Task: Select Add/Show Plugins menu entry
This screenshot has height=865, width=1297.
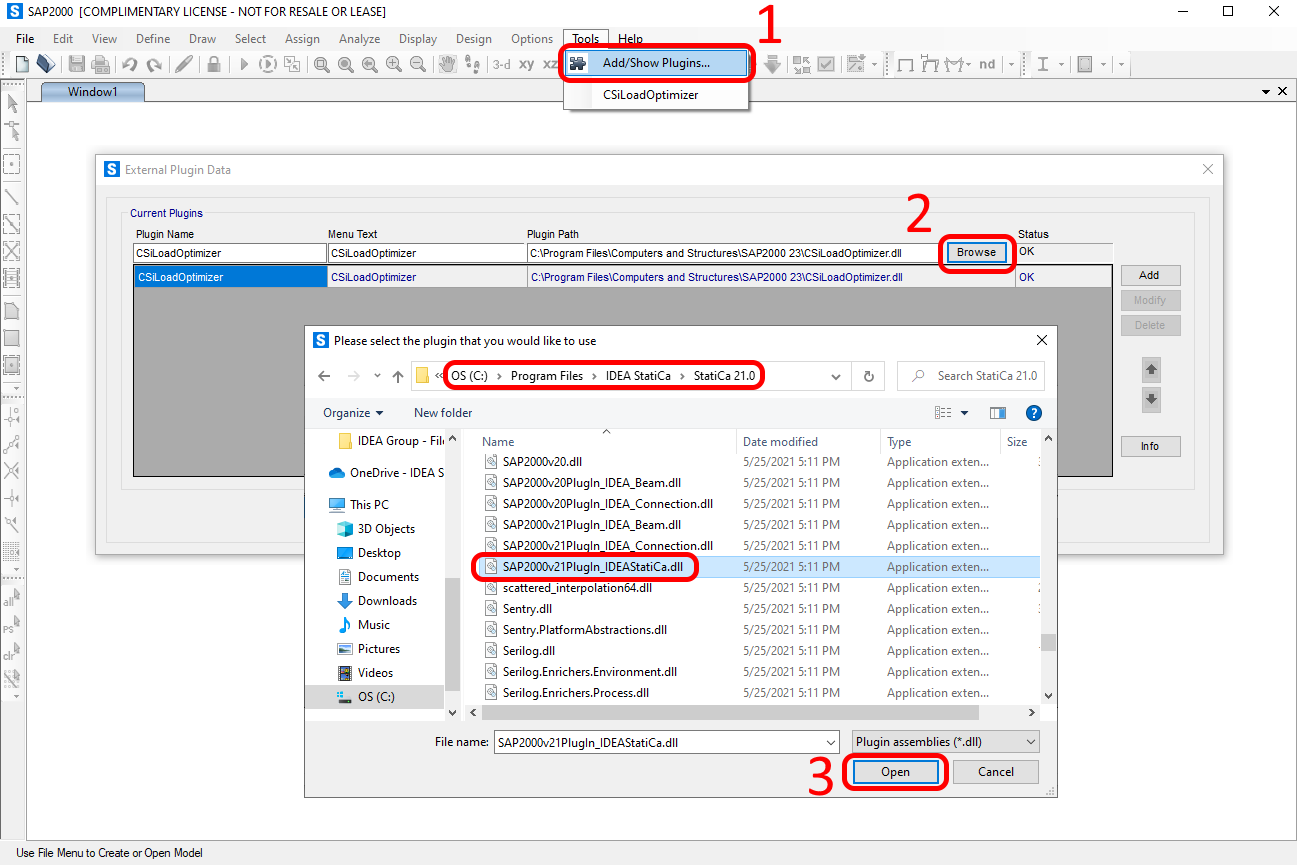Action: click(656, 63)
